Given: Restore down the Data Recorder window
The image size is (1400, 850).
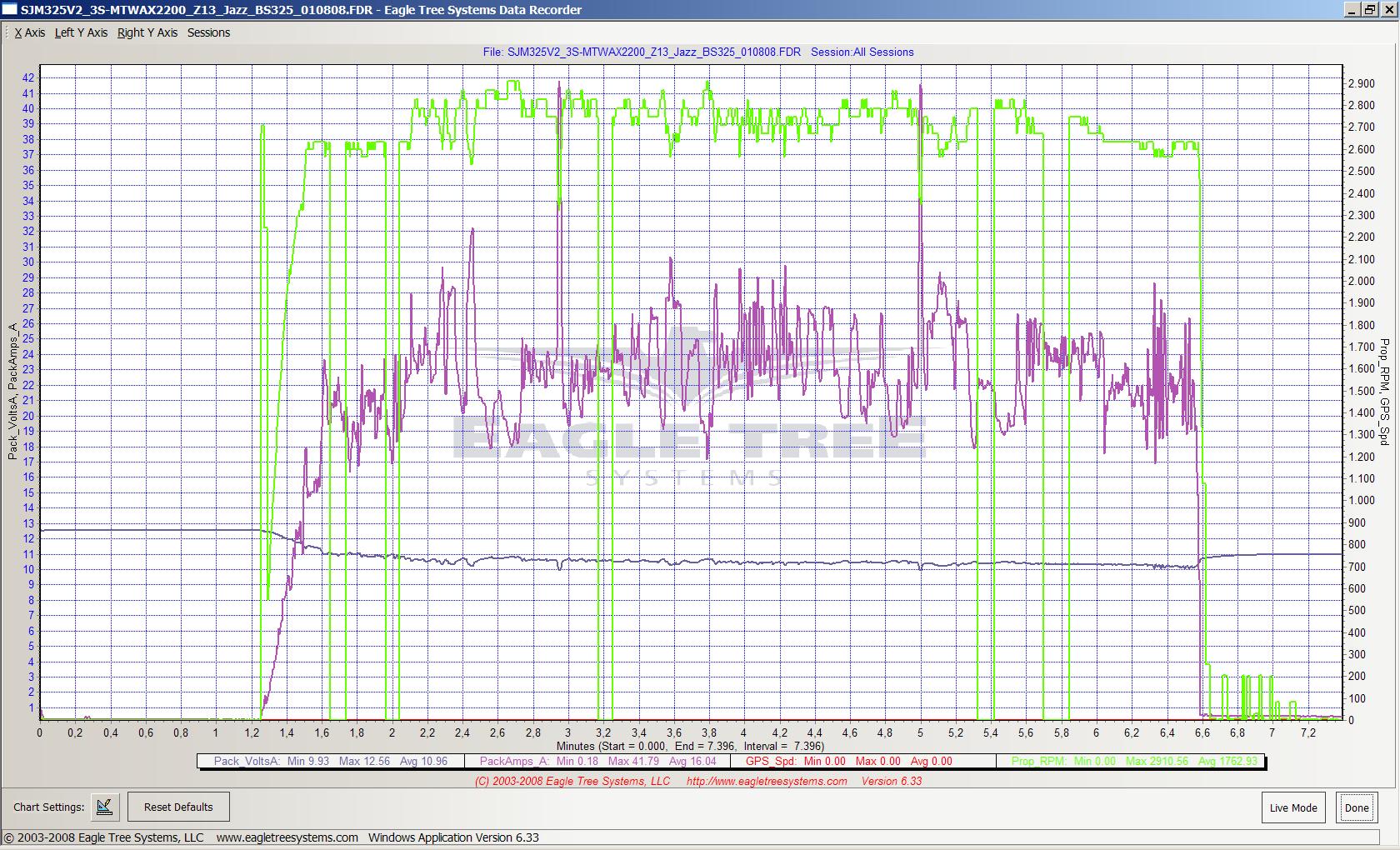Looking at the screenshot, I should click(1370, 9).
